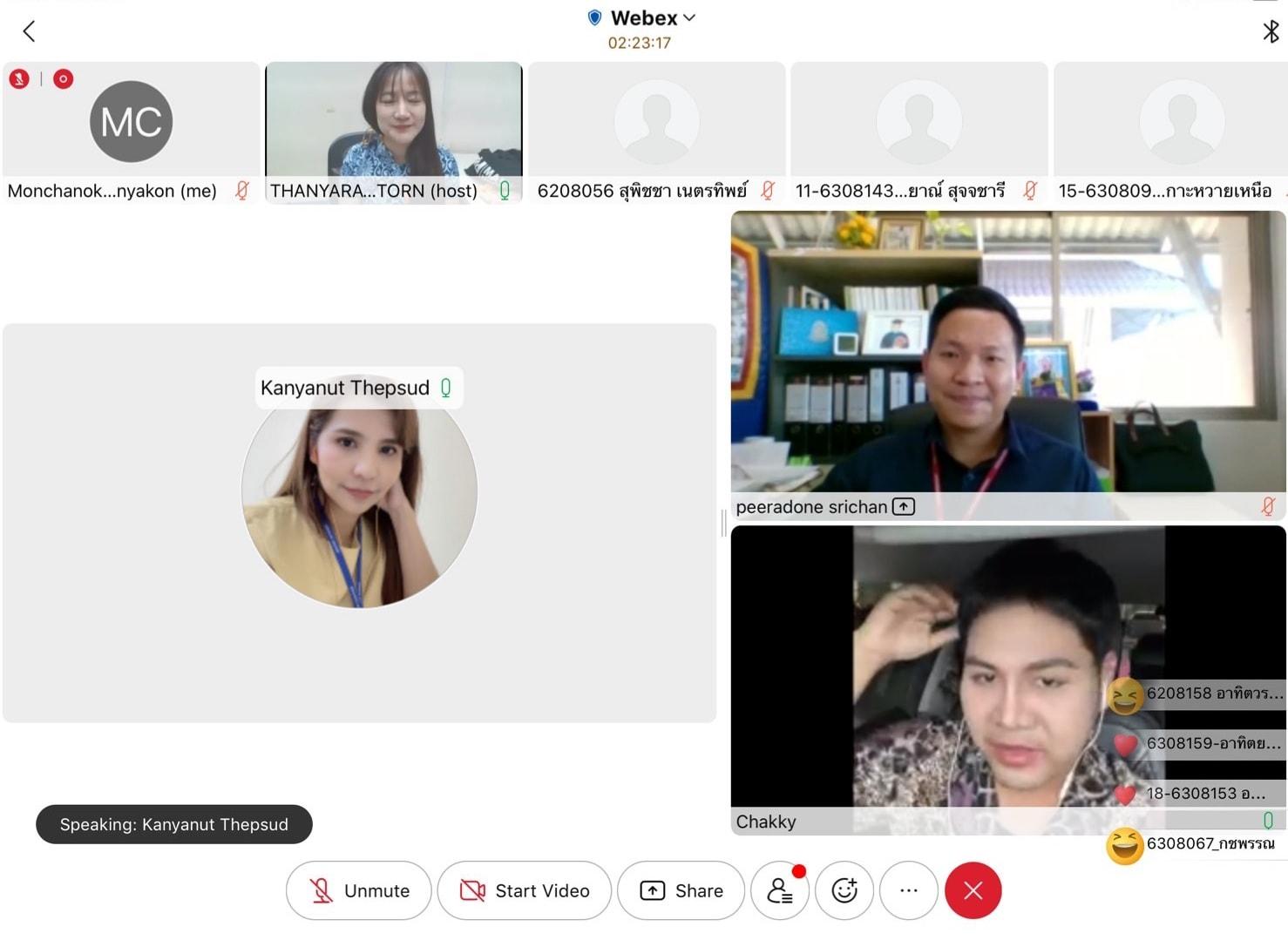Image resolution: width=1288 pixels, height=947 pixels.
Task: Select the Chakky video tile
Action: click(x=1008, y=680)
